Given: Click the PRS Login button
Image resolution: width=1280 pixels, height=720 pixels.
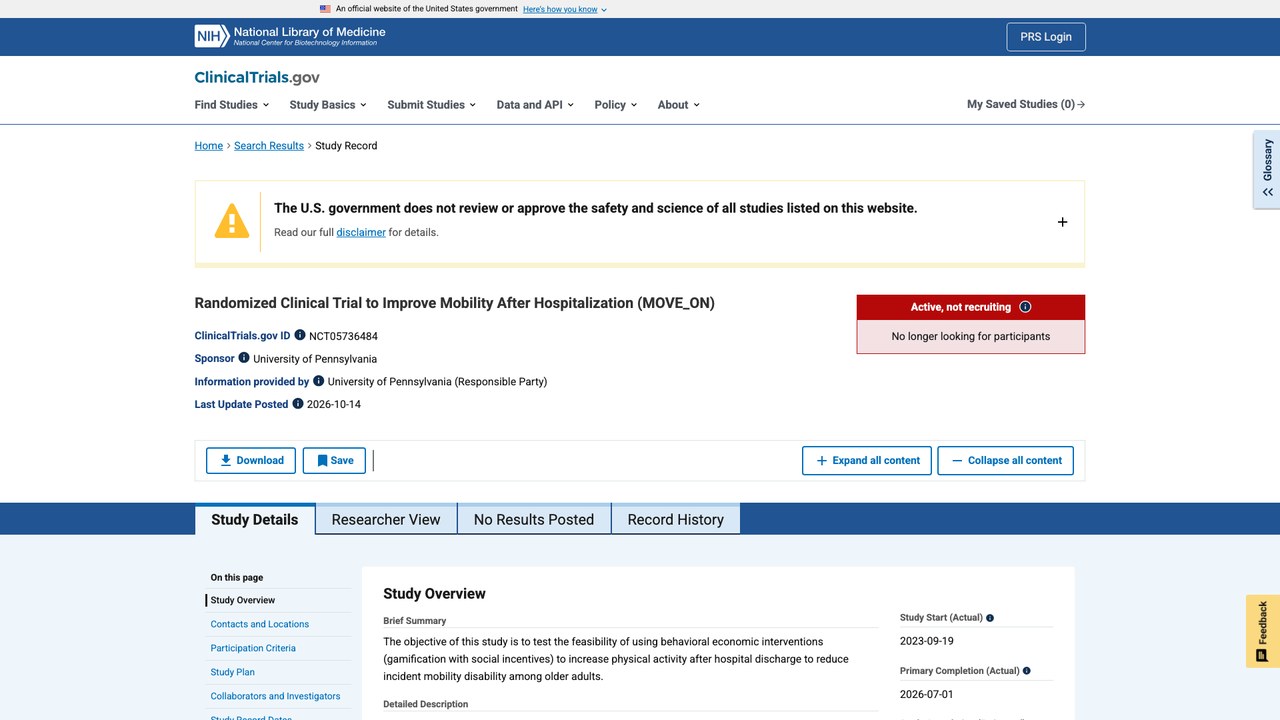Looking at the screenshot, I should tap(1046, 37).
